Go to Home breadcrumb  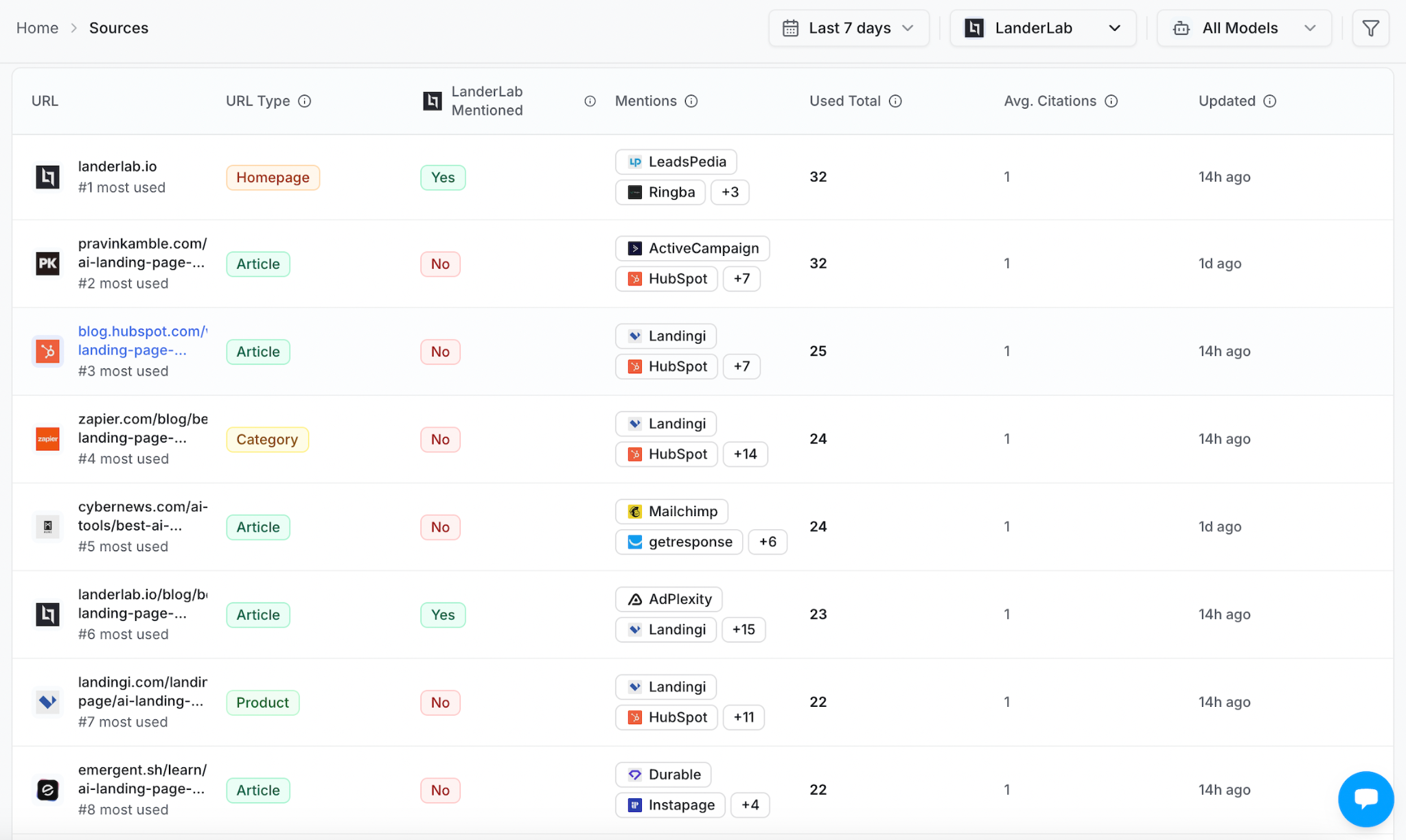point(37,28)
